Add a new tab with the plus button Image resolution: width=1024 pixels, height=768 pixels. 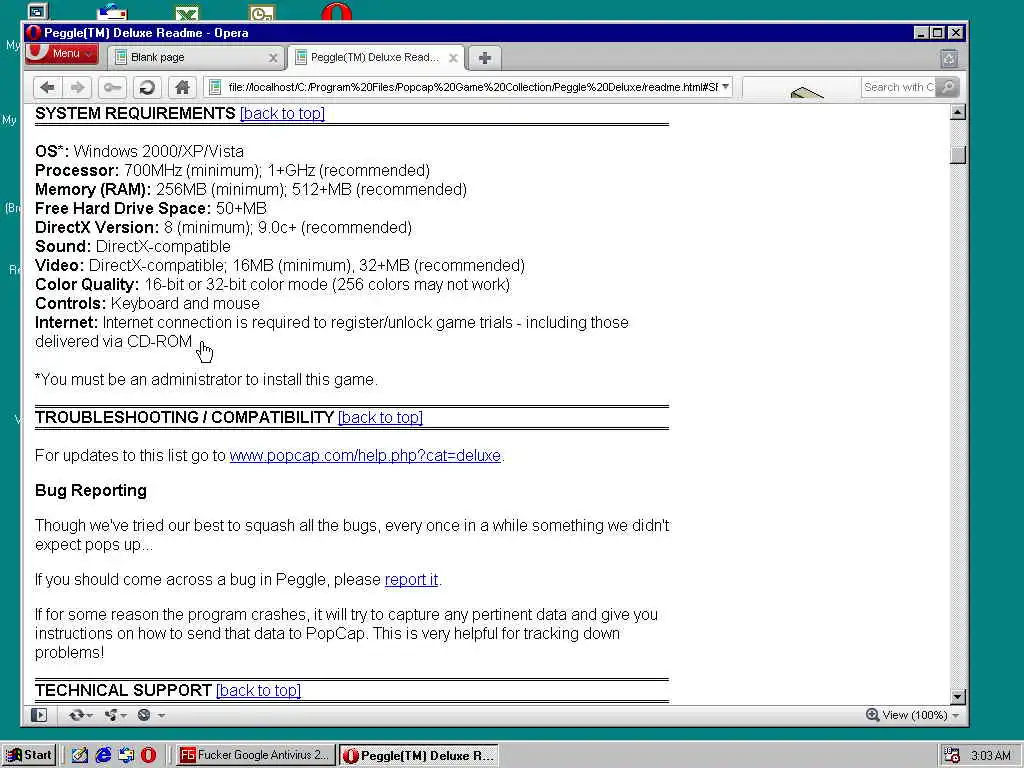pyautogui.click(x=485, y=58)
